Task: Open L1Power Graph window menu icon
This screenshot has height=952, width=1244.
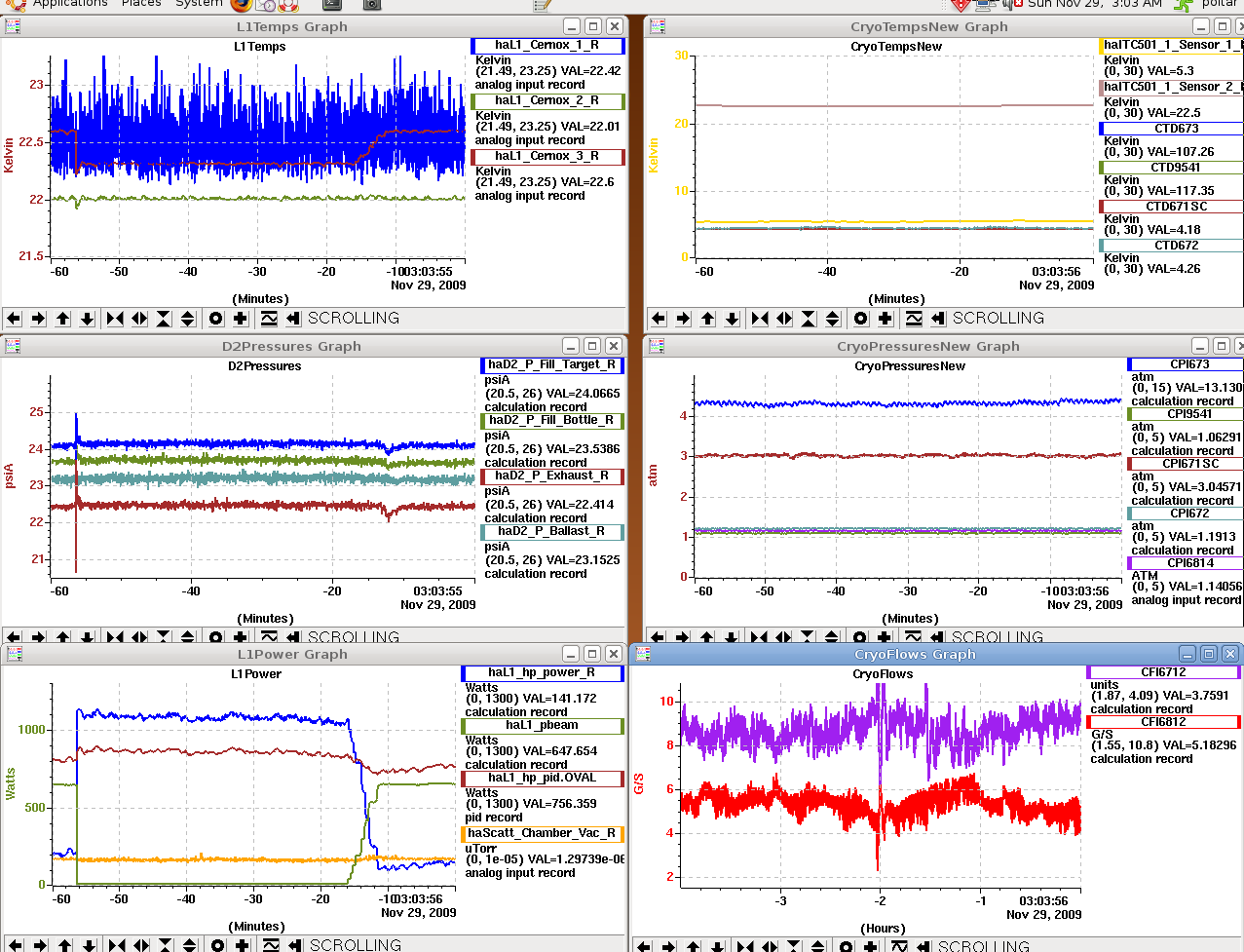Action: [13, 654]
